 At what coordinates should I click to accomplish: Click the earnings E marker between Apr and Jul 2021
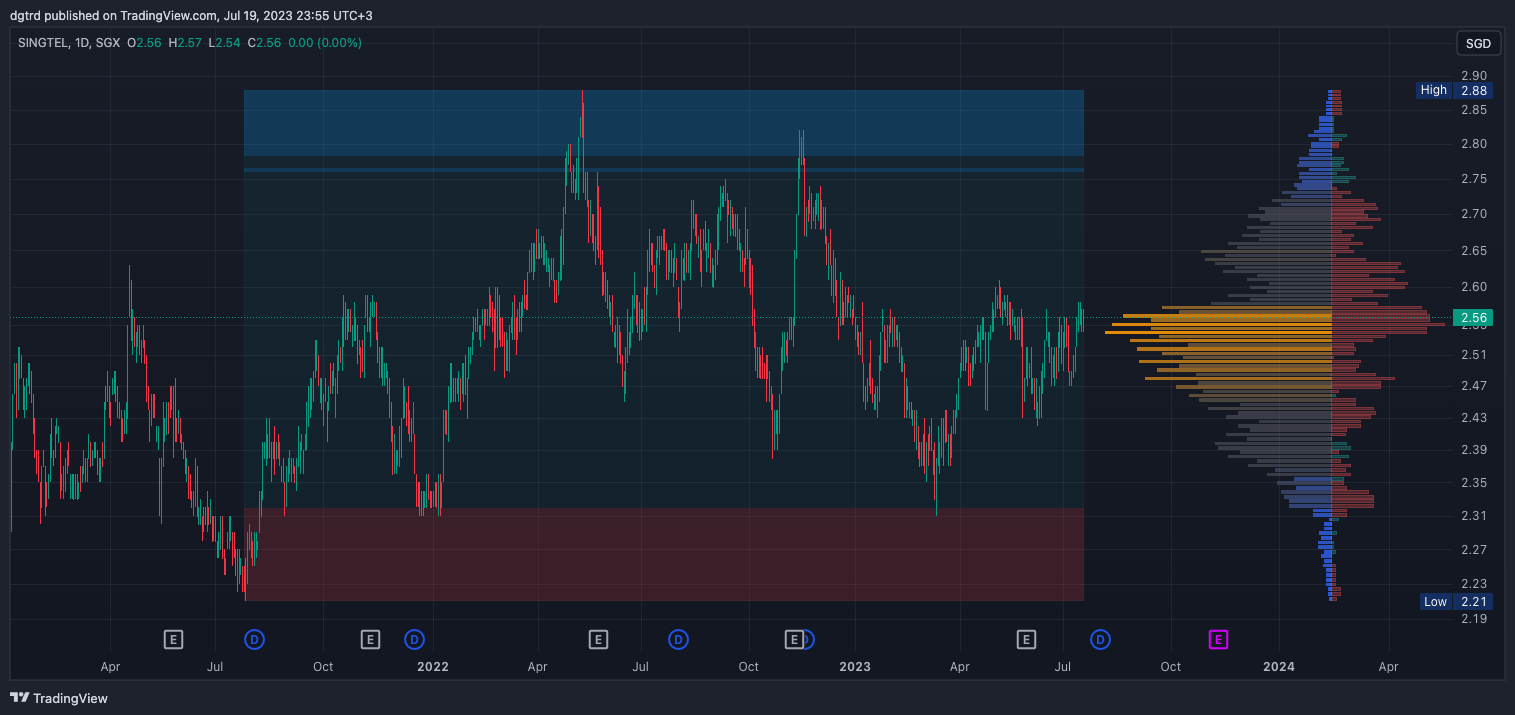tap(173, 639)
